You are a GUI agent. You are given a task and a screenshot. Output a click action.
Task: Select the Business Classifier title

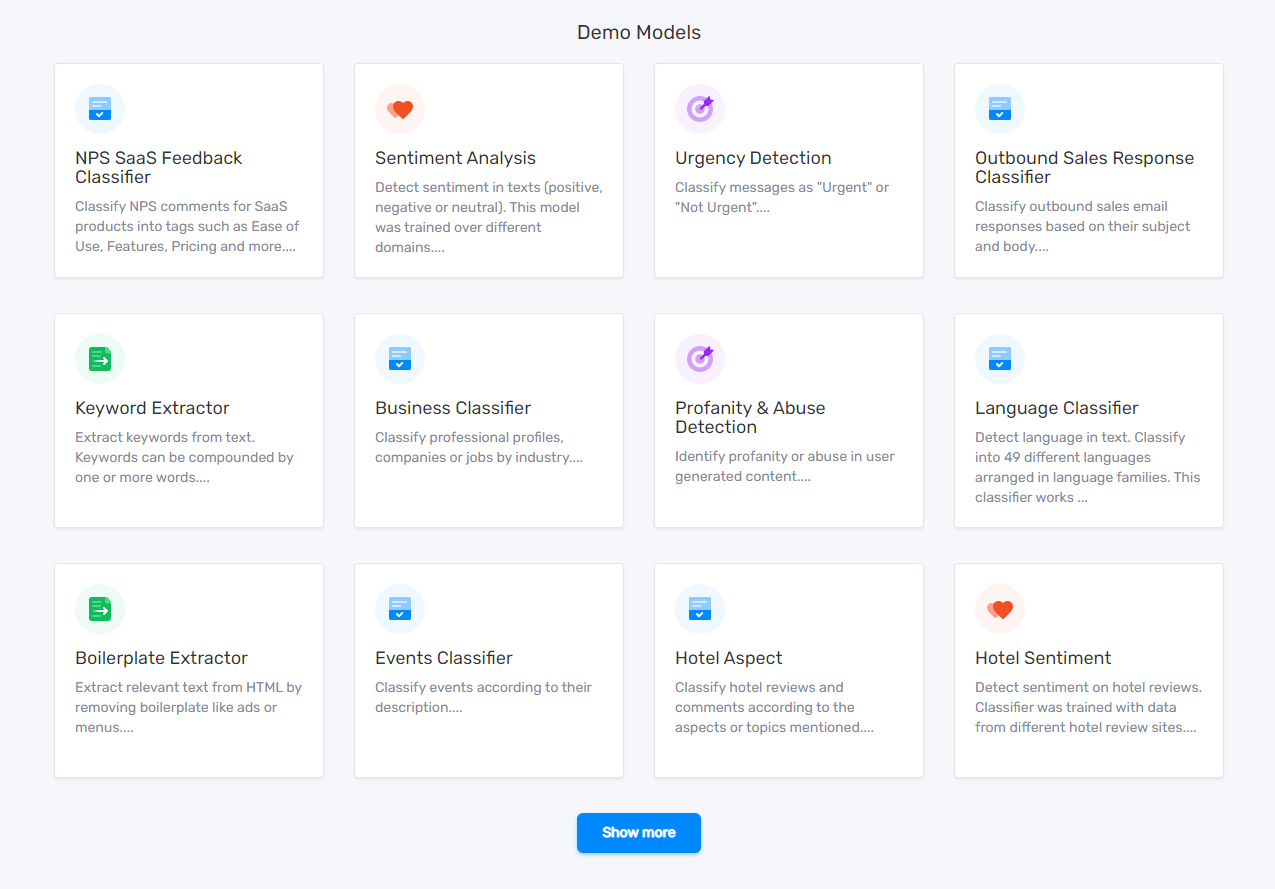(x=453, y=408)
